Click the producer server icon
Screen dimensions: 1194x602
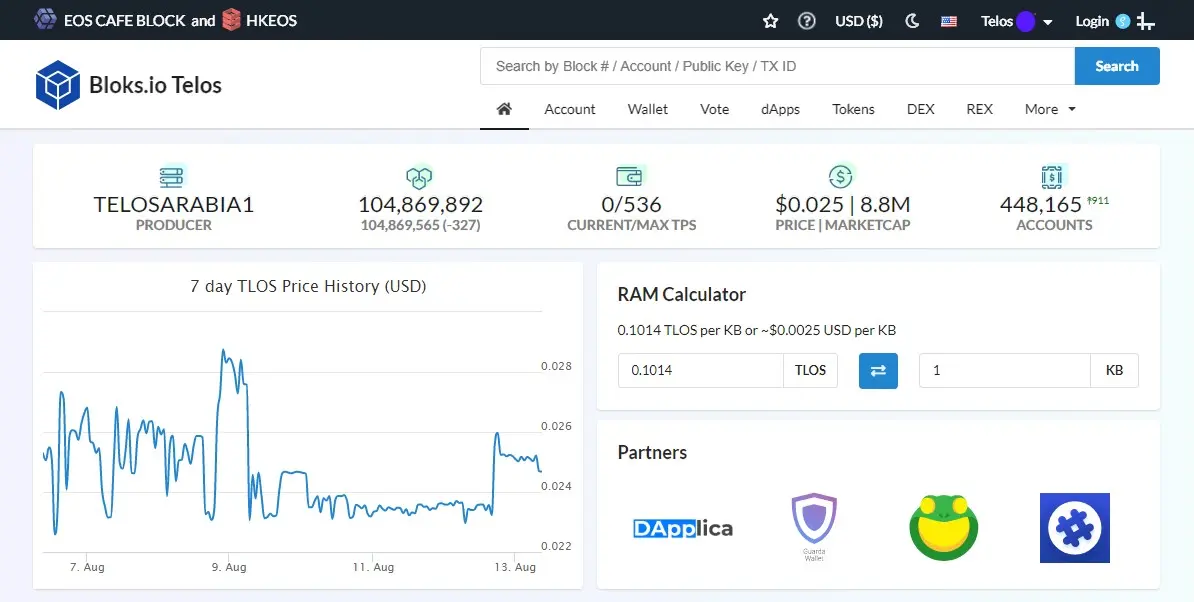[x=173, y=177]
